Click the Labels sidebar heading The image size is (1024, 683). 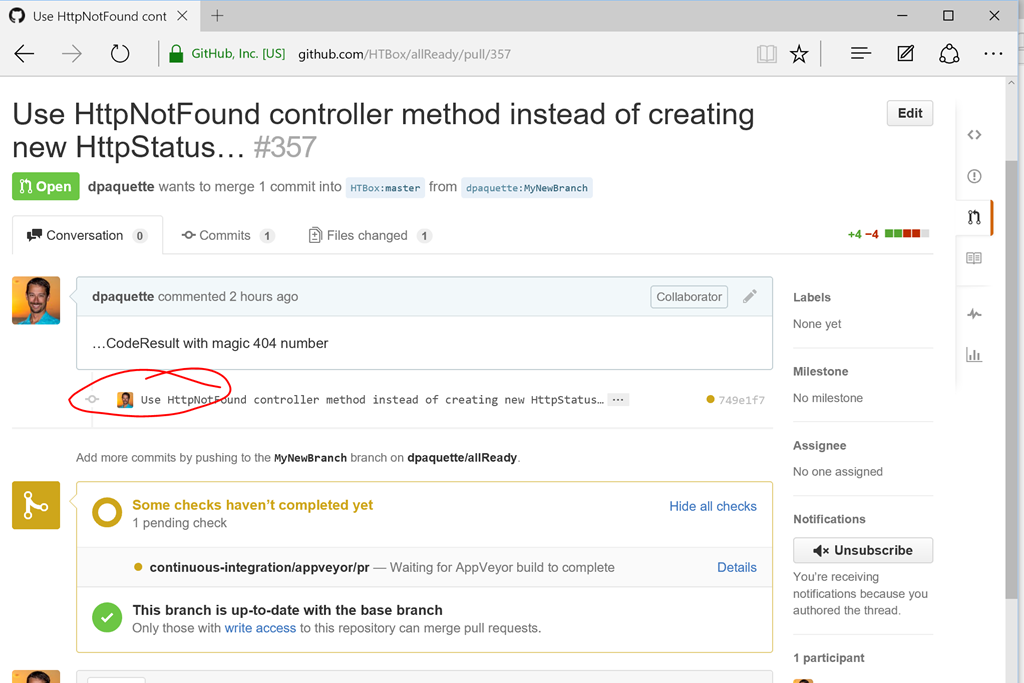pyautogui.click(x=812, y=297)
